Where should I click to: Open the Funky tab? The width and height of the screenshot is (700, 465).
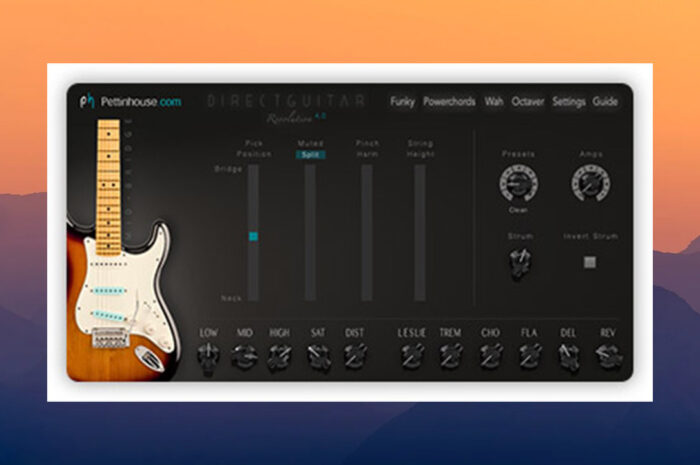[x=402, y=102]
